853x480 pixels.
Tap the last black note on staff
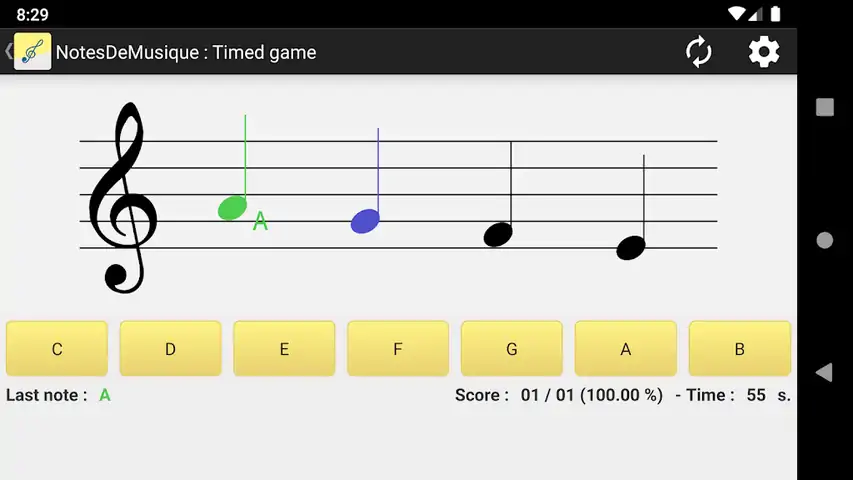(630, 248)
